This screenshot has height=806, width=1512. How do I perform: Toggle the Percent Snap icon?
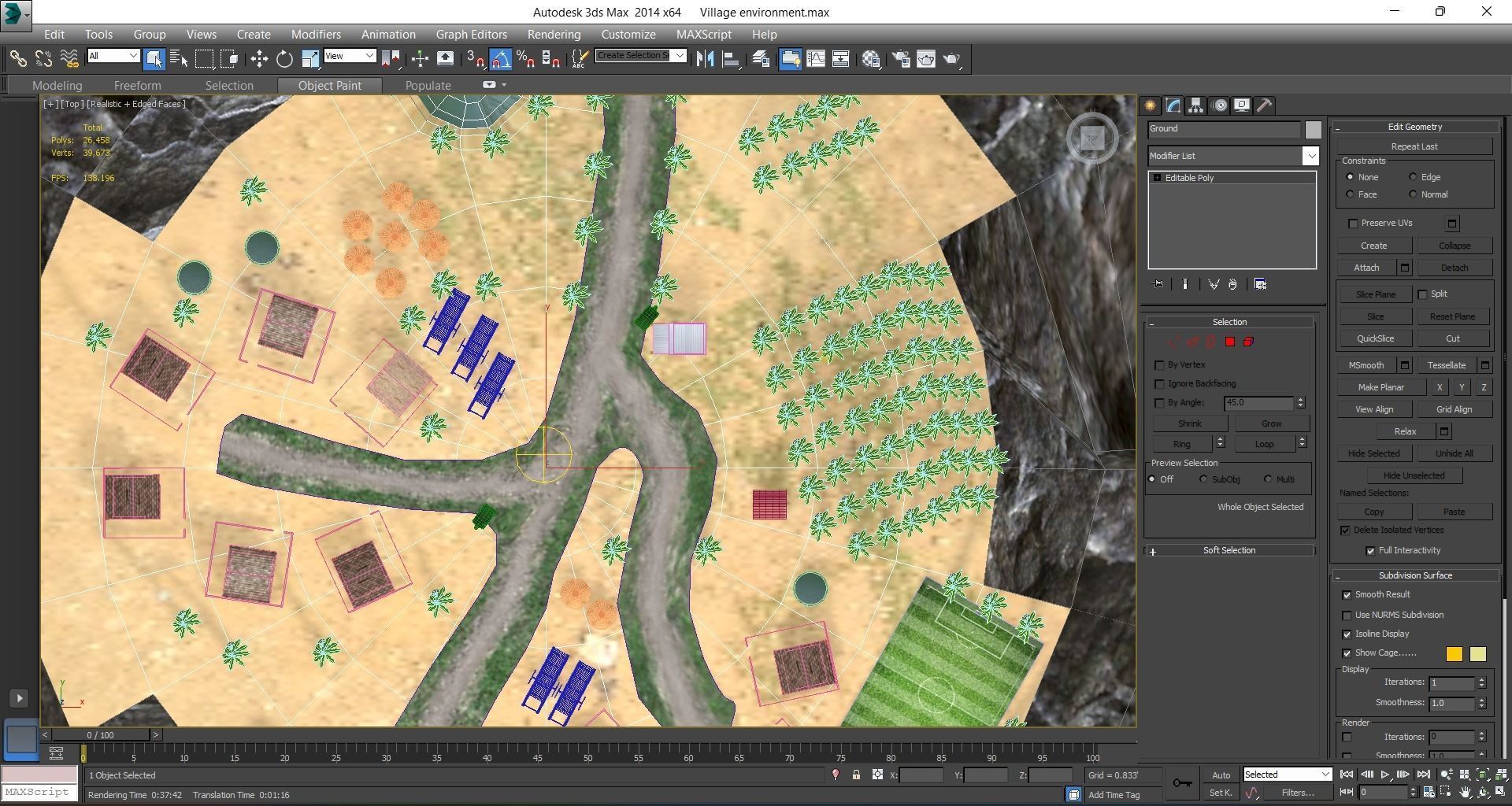tap(526, 58)
